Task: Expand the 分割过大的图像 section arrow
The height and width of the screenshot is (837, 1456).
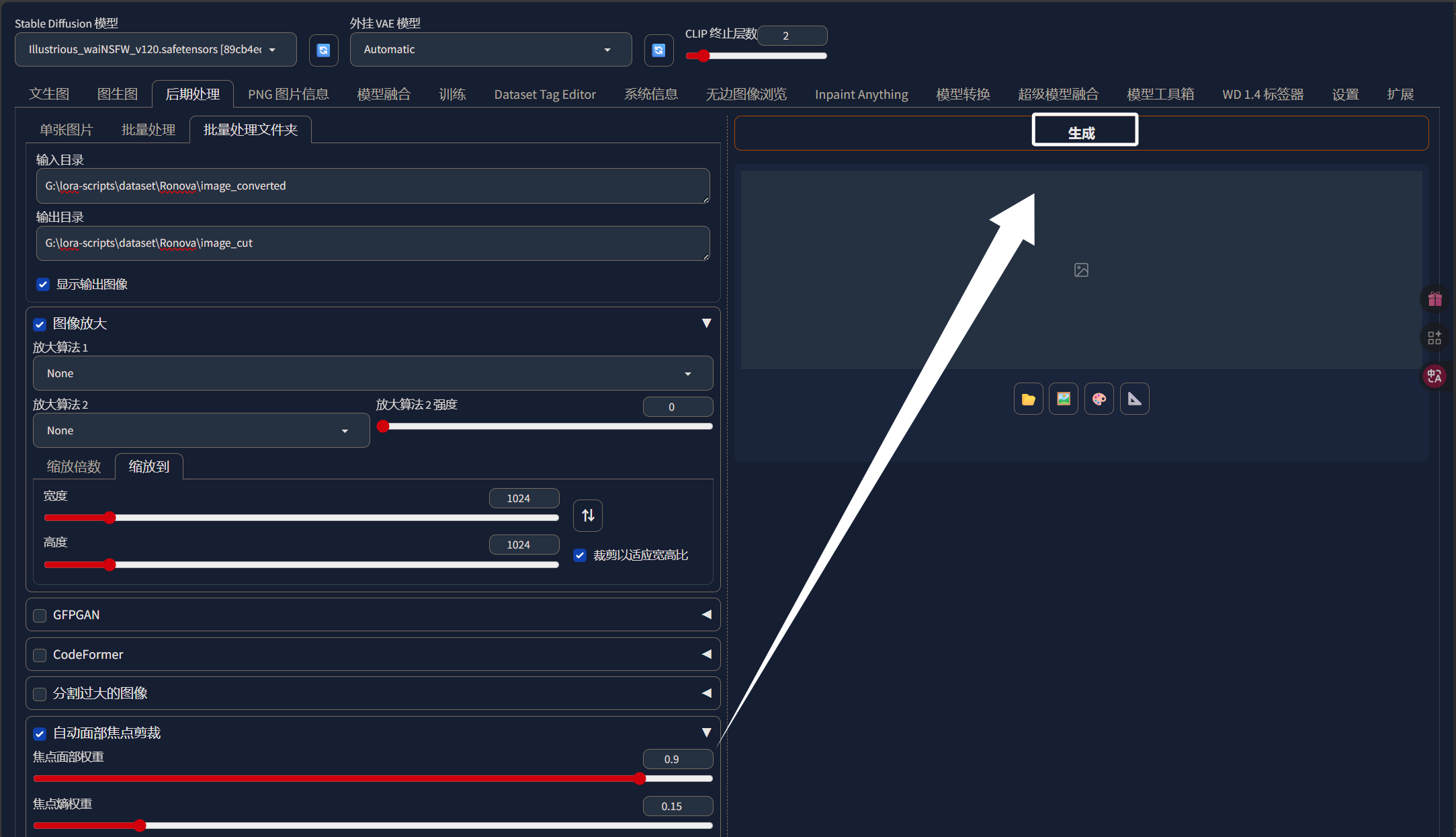Action: point(706,693)
